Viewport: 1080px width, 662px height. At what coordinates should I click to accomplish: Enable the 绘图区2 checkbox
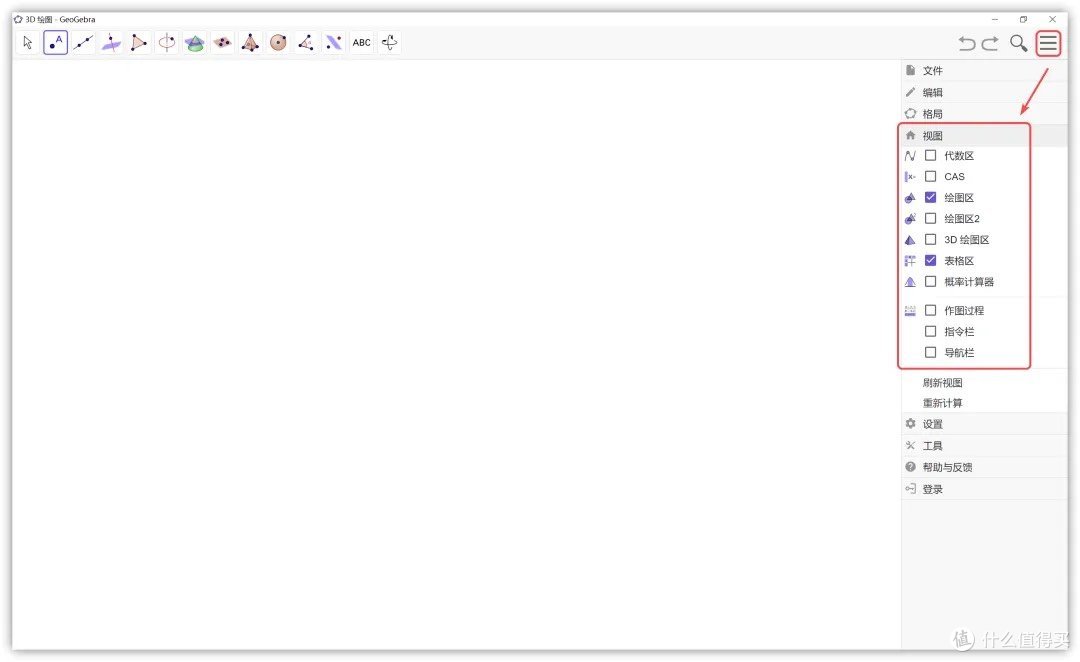click(x=931, y=218)
